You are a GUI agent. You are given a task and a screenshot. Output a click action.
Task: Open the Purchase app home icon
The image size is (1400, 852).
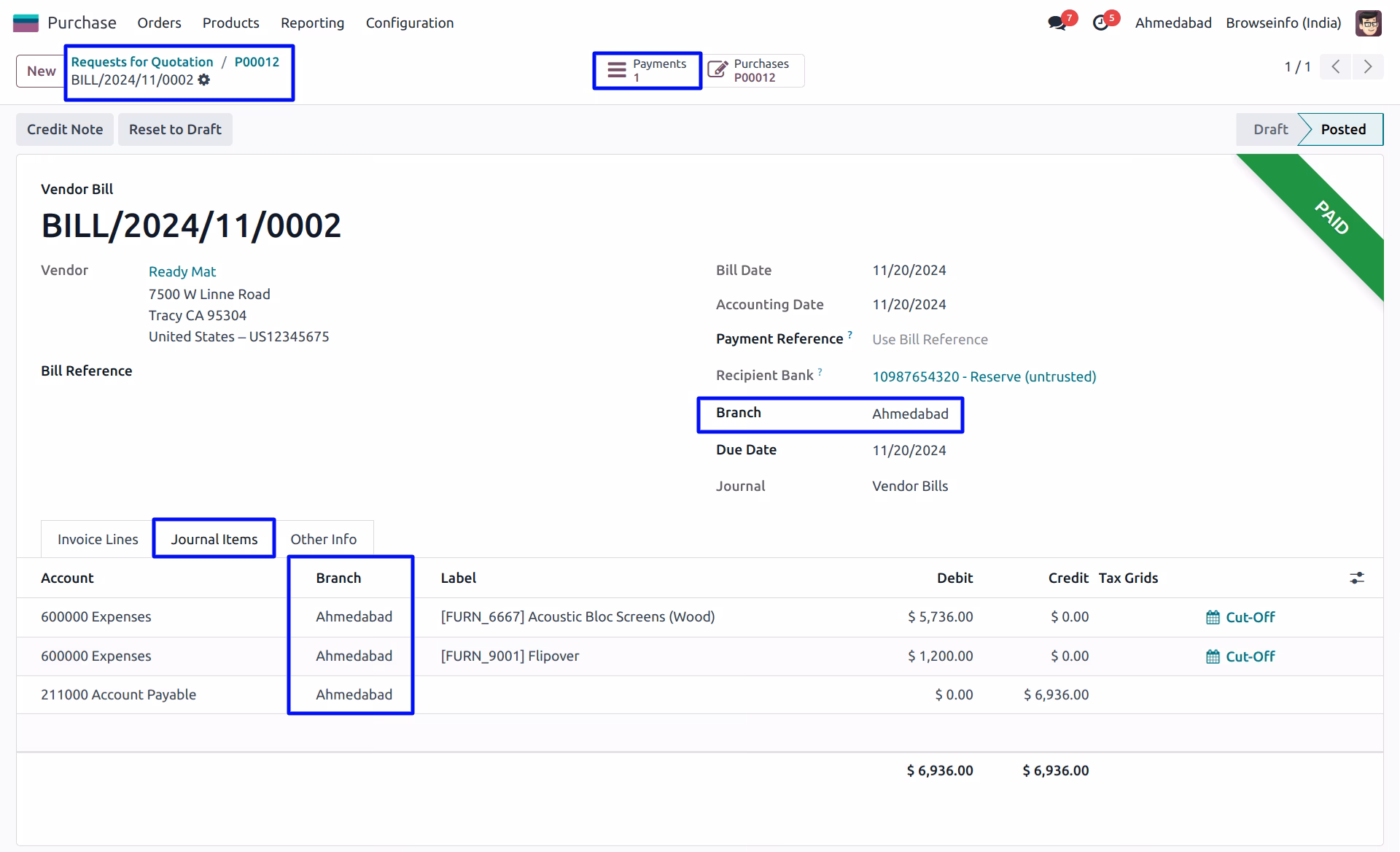click(26, 23)
